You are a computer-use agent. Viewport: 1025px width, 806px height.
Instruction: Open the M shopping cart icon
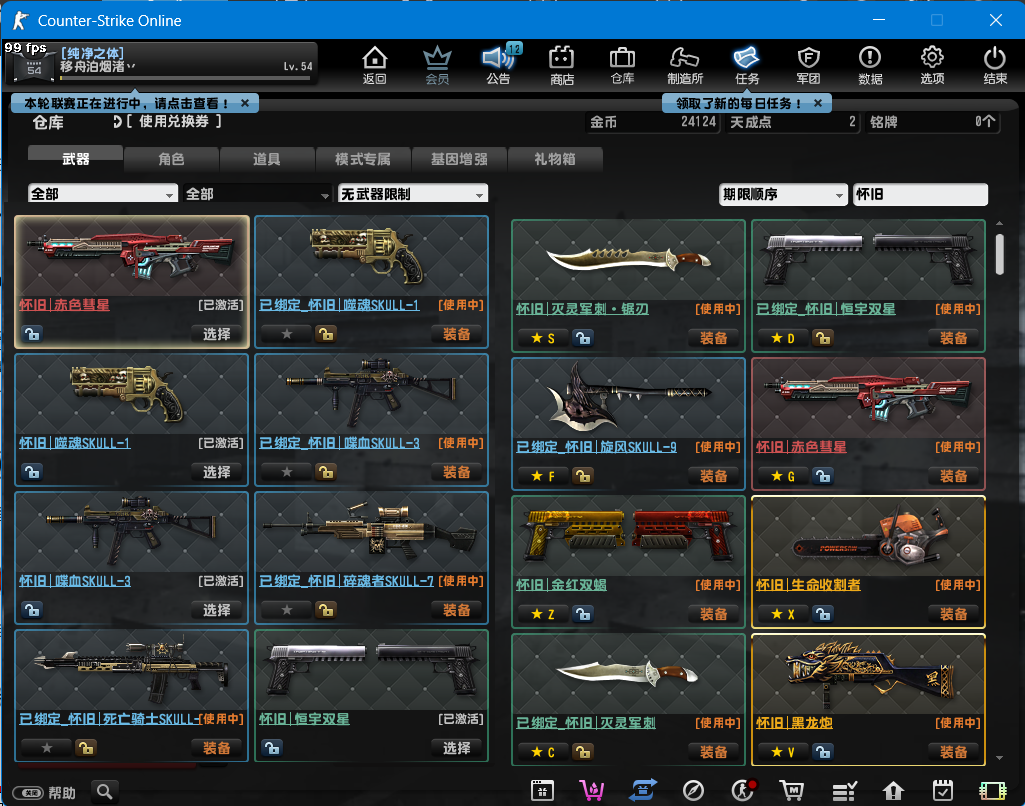pos(792,791)
